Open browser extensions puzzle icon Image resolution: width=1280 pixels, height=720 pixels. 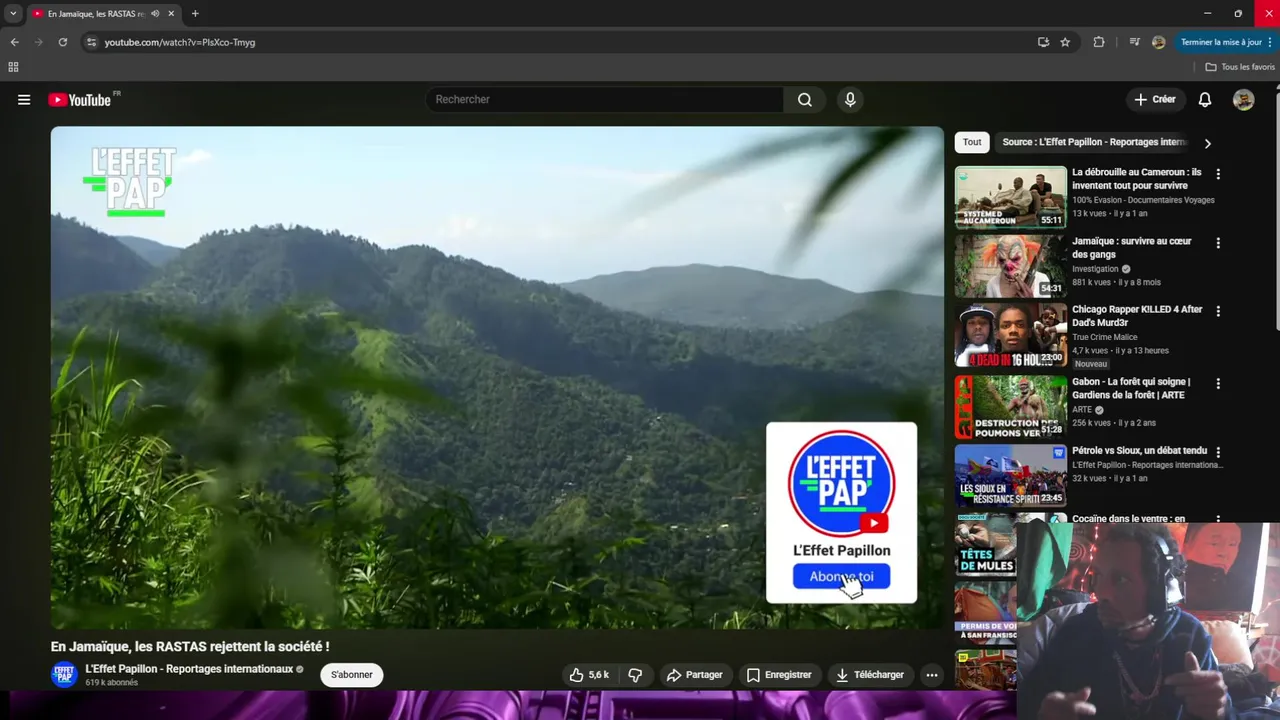1099,42
